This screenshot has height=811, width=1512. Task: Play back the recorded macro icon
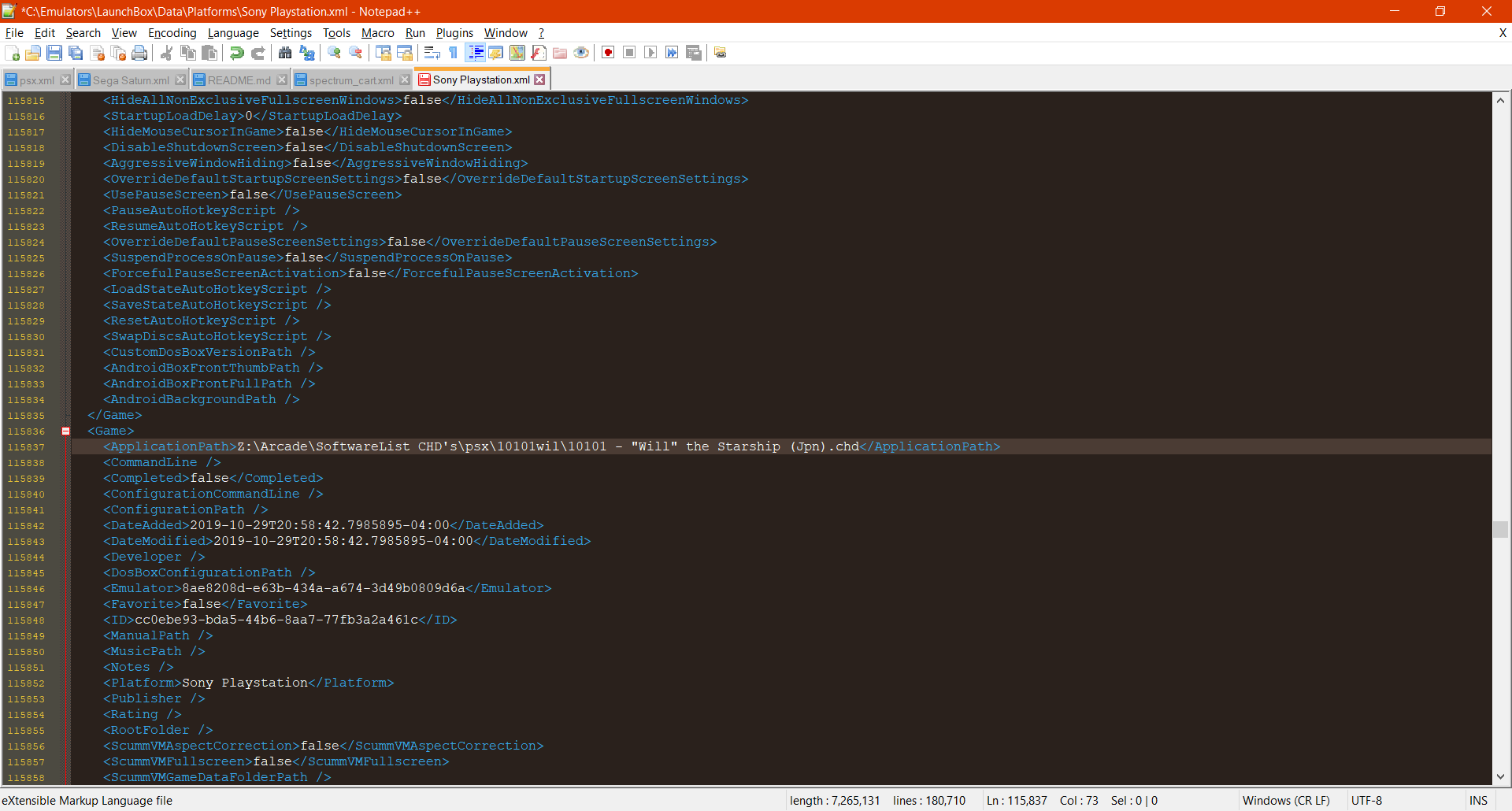point(650,53)
